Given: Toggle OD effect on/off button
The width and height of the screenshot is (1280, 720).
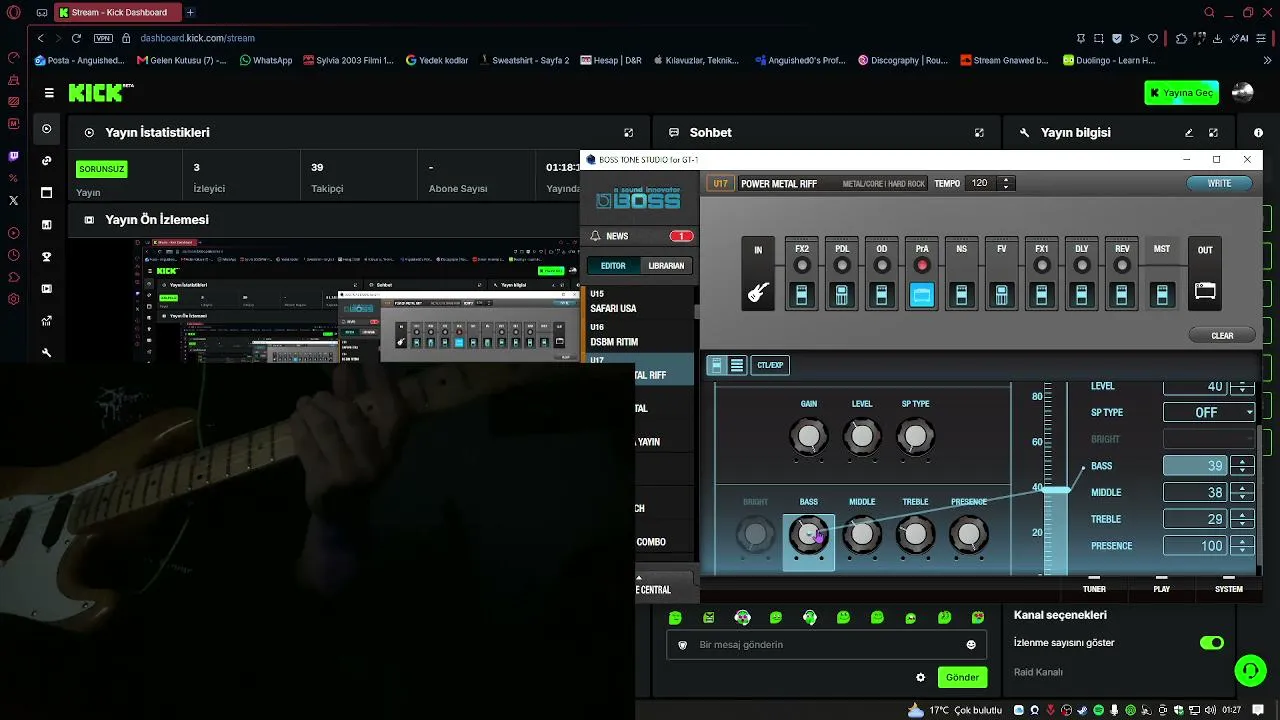Looking at the screenshot, I should 882,265.
